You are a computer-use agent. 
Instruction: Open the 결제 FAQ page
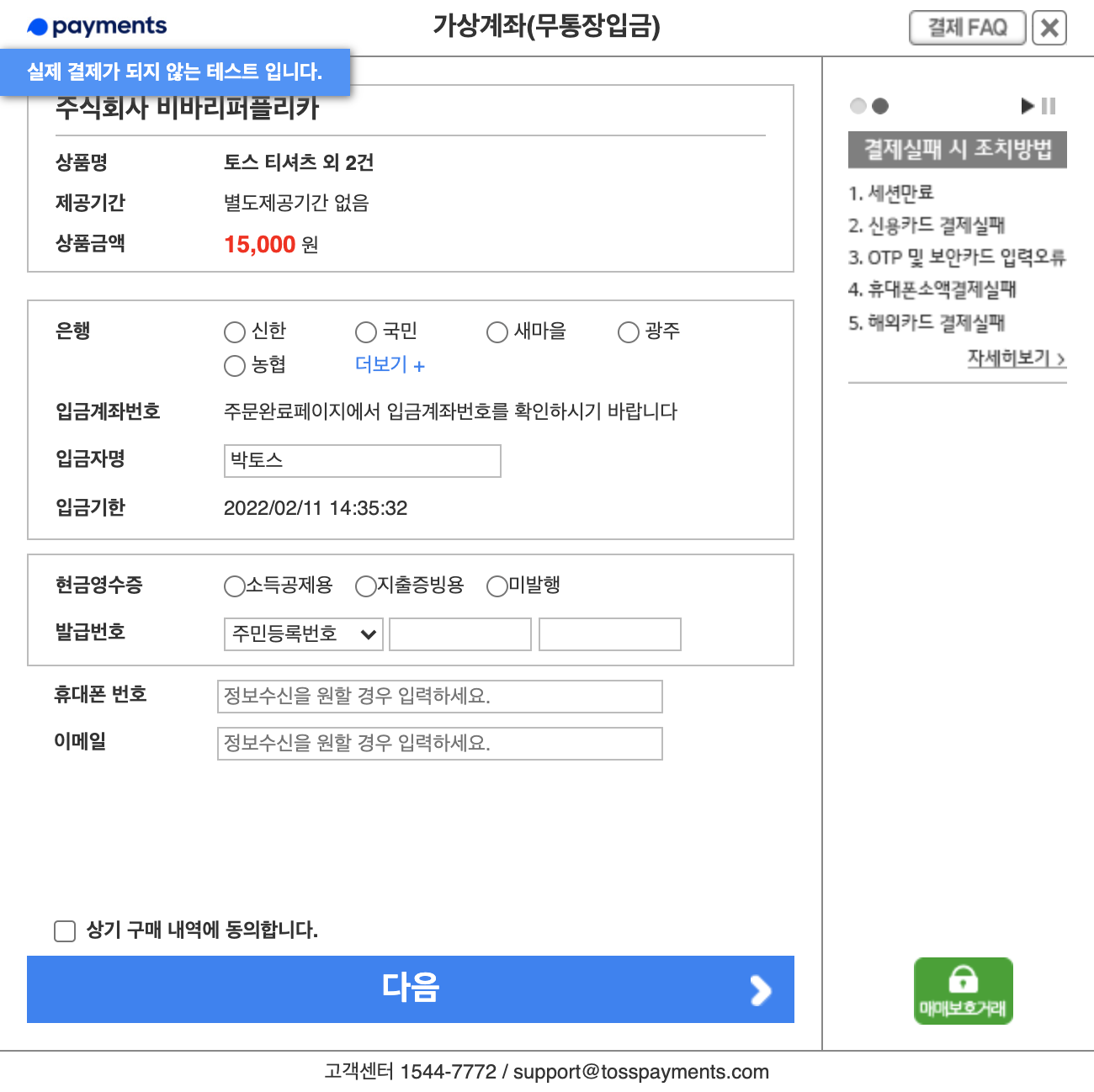968,28
